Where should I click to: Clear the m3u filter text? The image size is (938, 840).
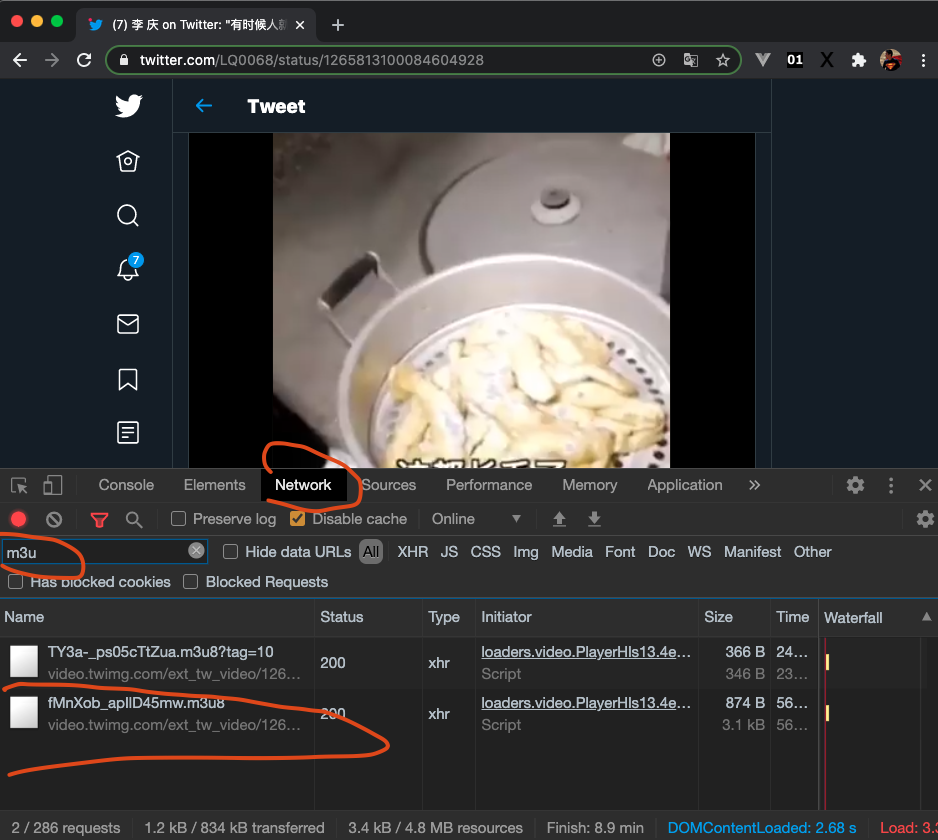[x=196, y=551]
